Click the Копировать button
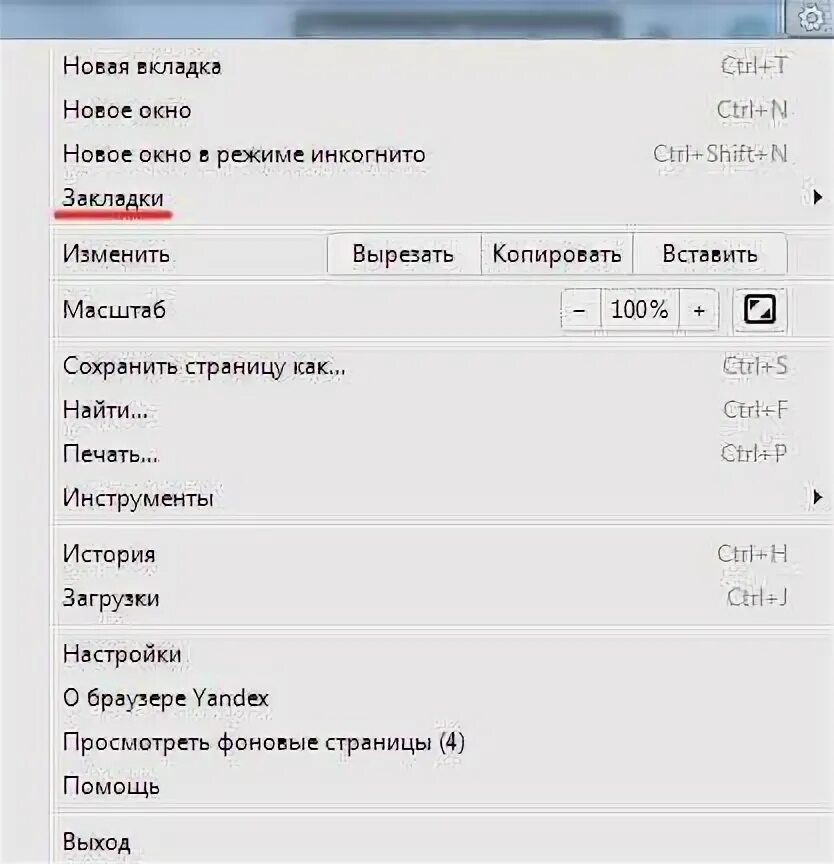 point(557,254)
